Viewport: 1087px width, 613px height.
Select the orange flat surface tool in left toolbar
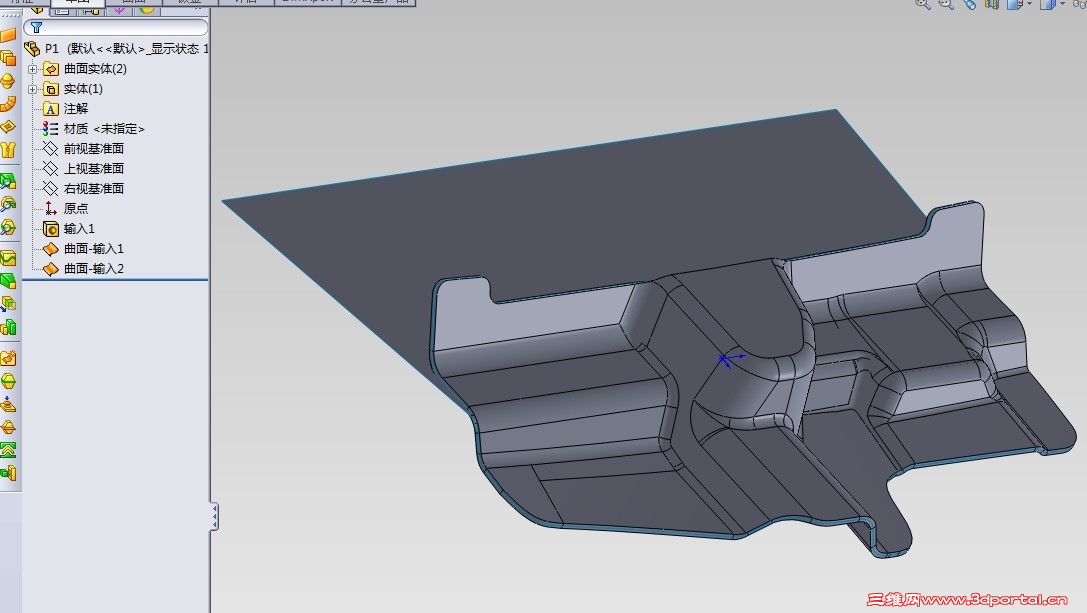click(8, 36)
